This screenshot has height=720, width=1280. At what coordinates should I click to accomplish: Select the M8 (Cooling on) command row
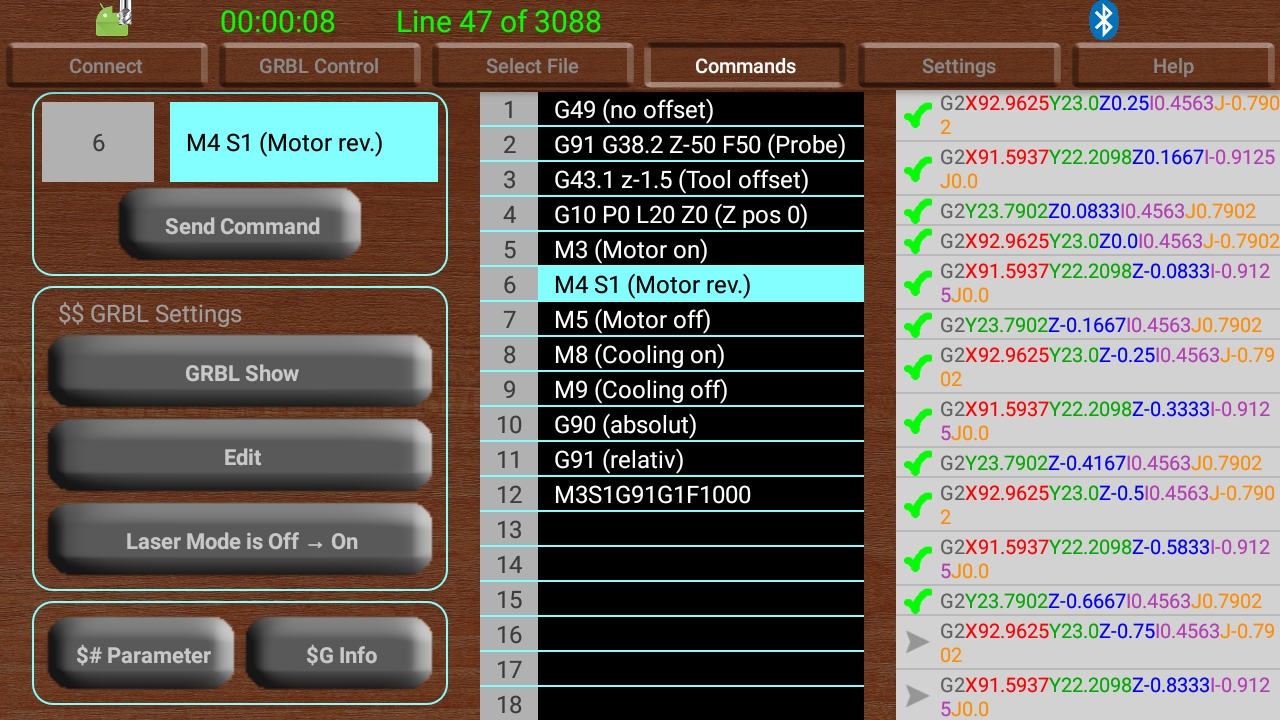point(672,355)
